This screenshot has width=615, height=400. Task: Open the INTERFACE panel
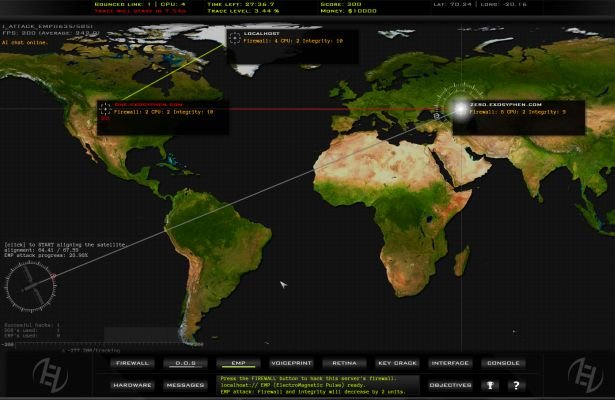[450, 363]
